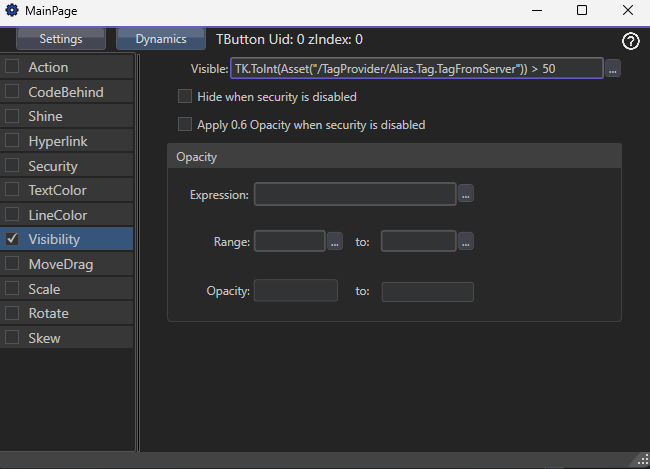Click ellipsis button after Range start field

click(335, 242)
